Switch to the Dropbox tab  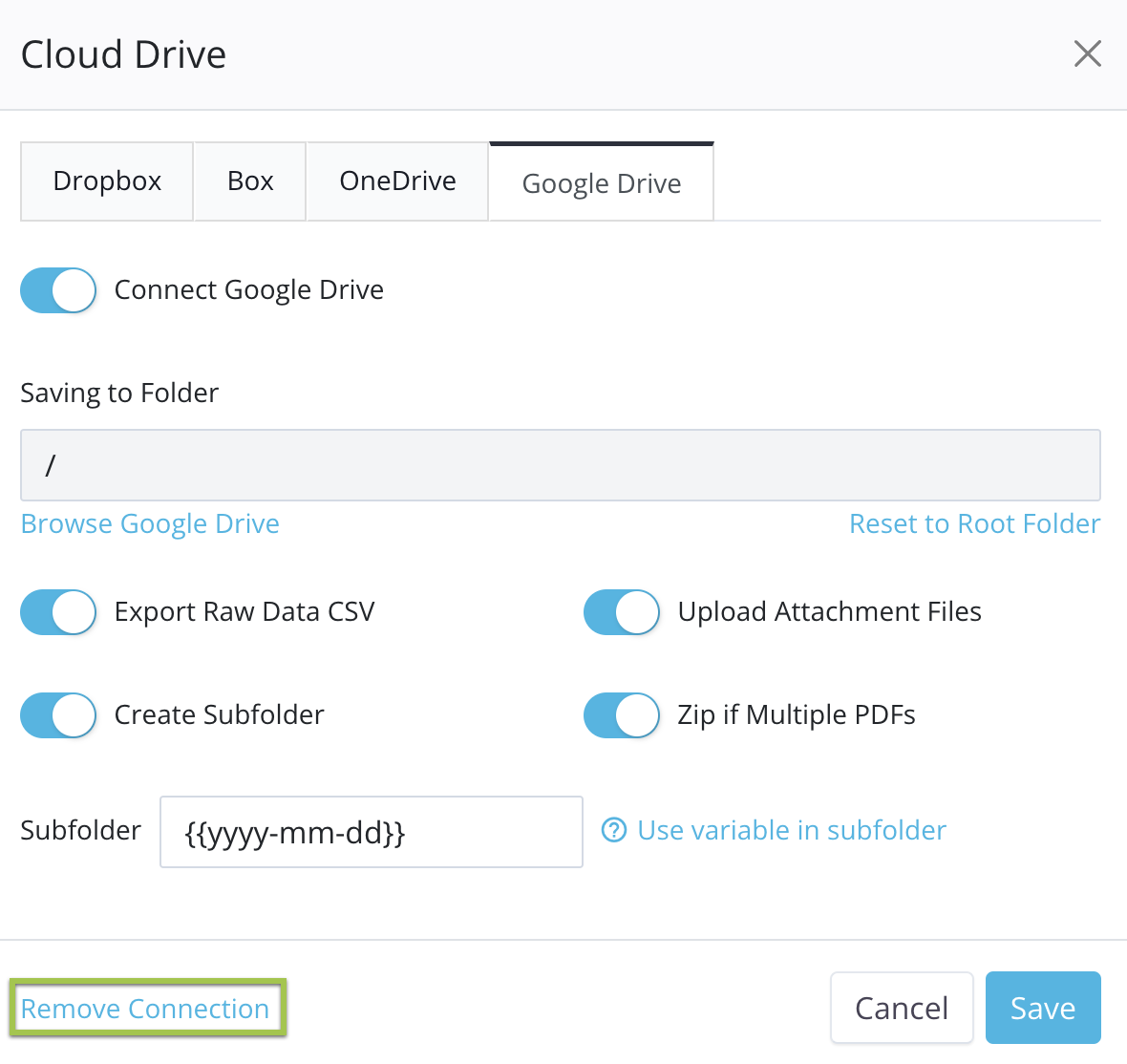(x=107, y=181)
